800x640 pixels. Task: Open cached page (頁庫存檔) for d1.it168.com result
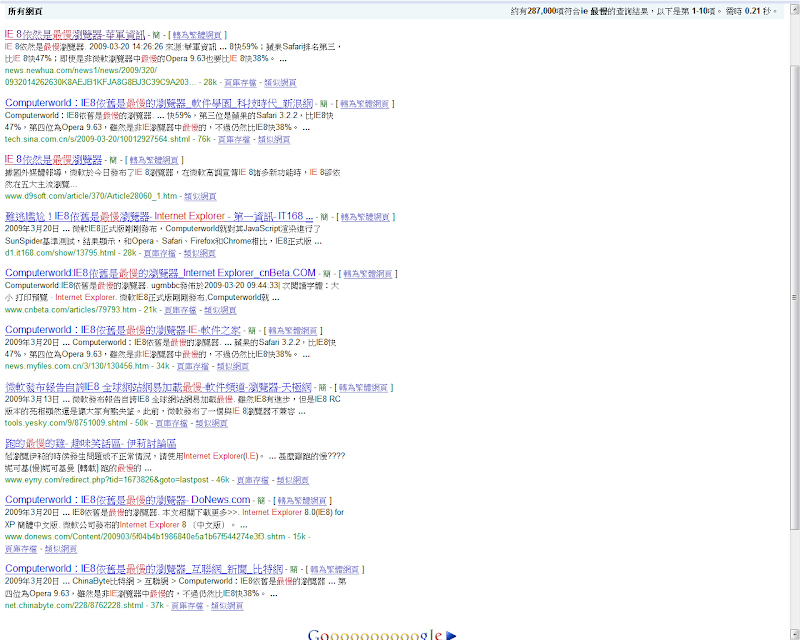click(x=160, y=253)
